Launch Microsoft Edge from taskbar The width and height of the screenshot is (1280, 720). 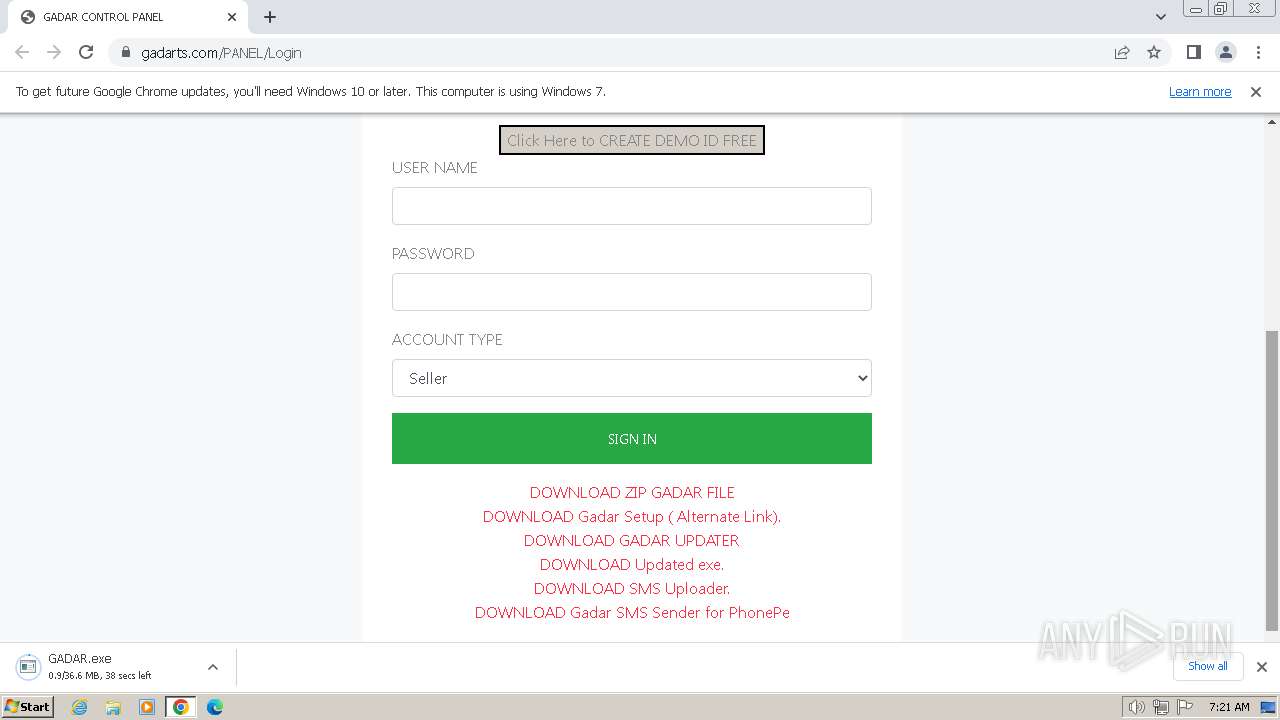tap(215, 707)
